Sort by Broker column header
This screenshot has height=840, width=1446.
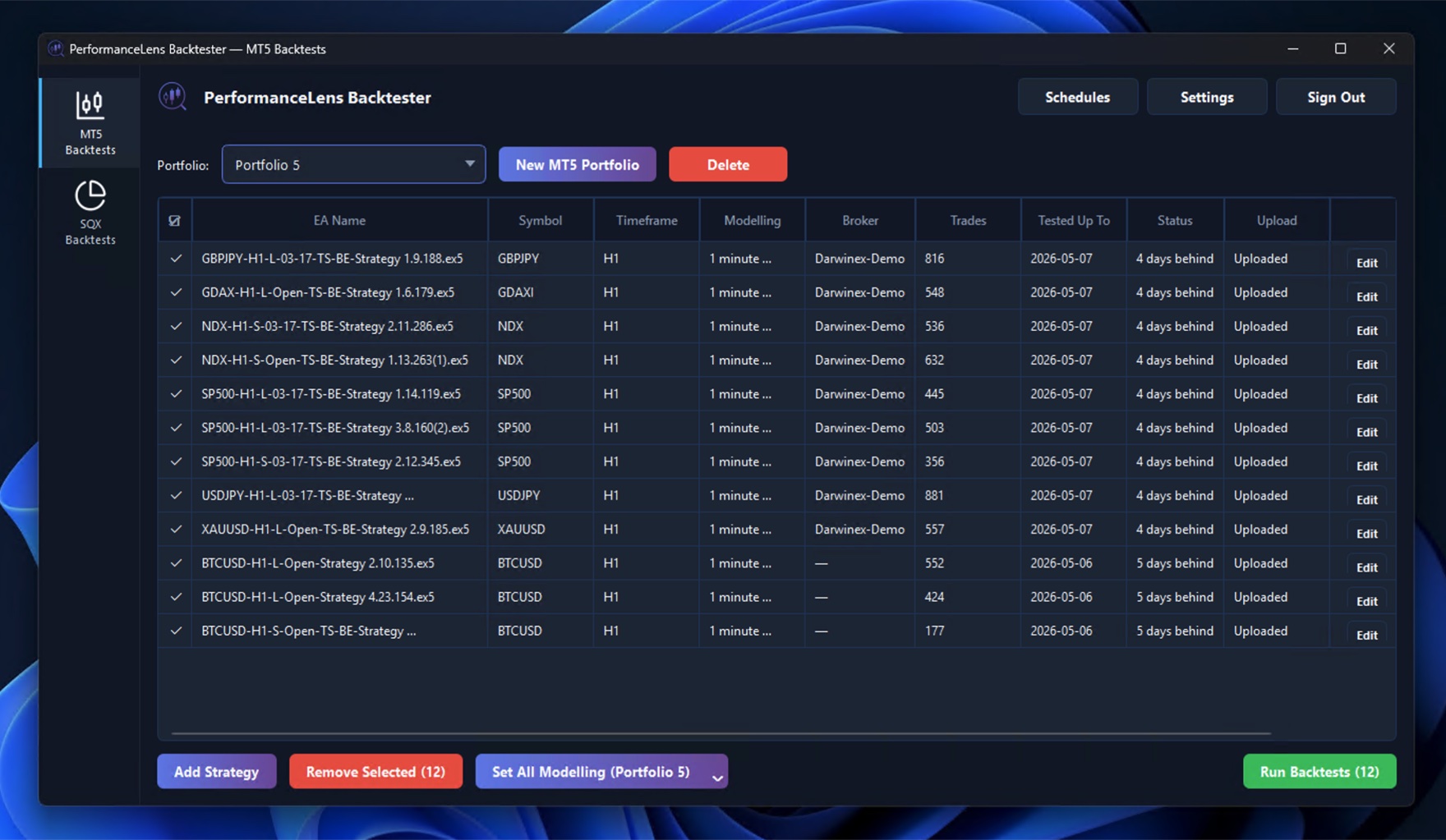(859, 220)
